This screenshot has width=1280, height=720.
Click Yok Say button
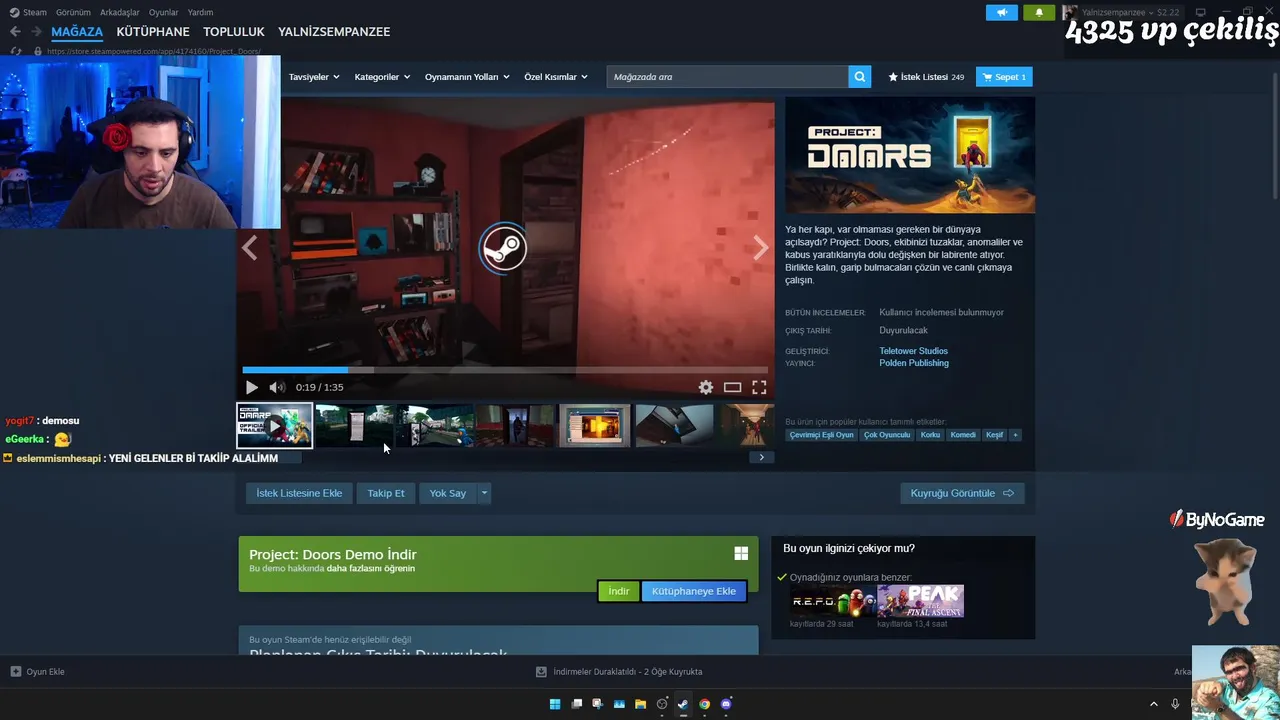pyautogui.click(x=448, y=493)
